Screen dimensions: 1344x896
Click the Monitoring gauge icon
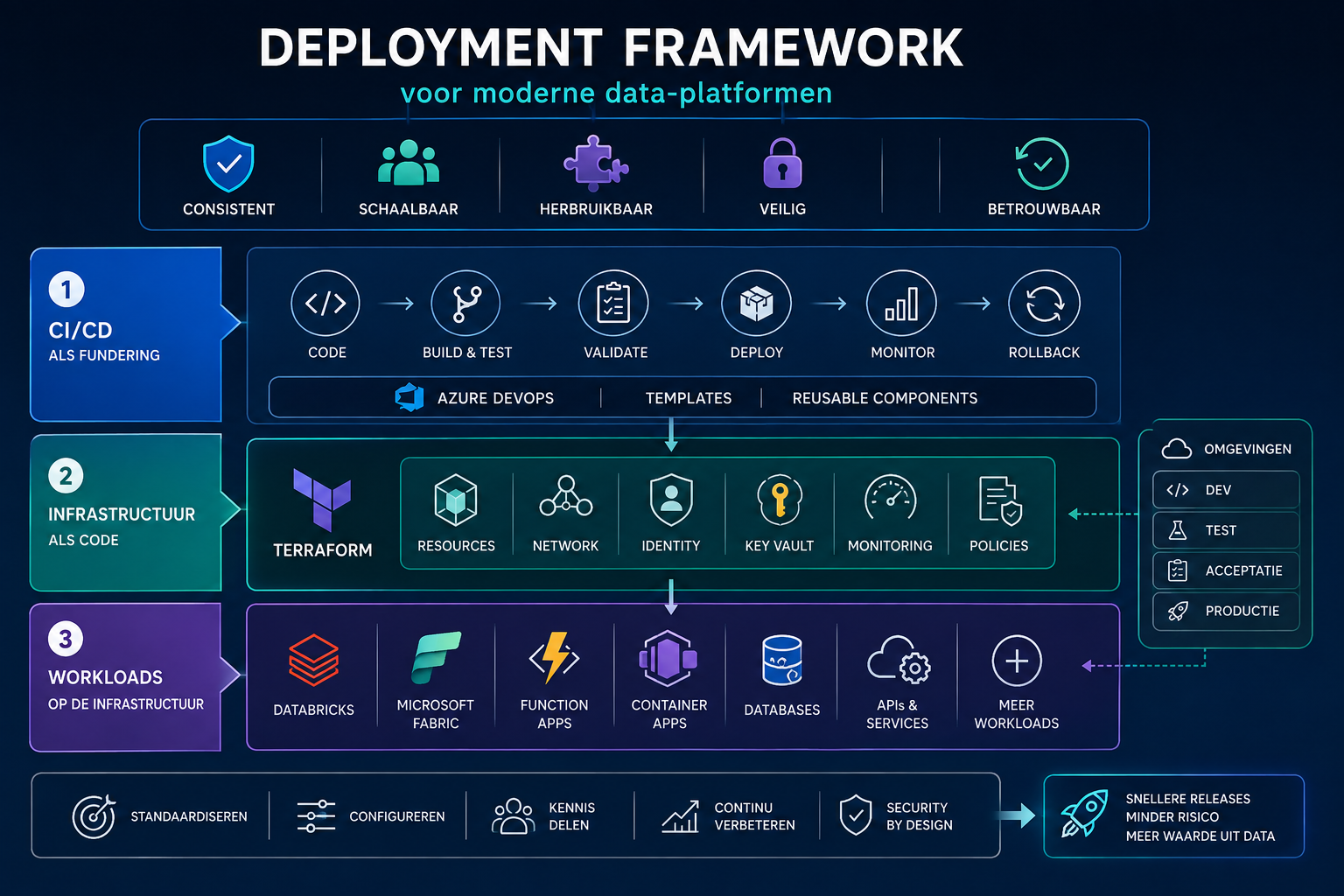[x=890, y=499]
